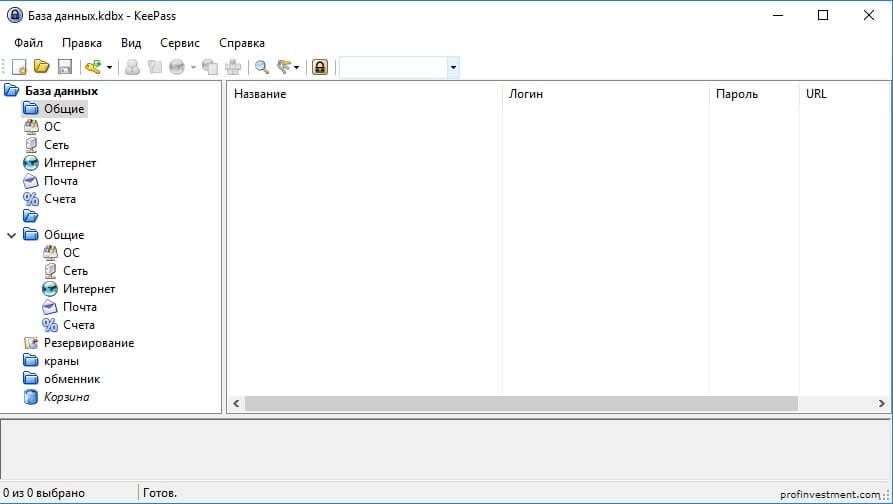Sort by the Логин column header
Viewport: 893px width, 504px height.
tap(606, 94)
